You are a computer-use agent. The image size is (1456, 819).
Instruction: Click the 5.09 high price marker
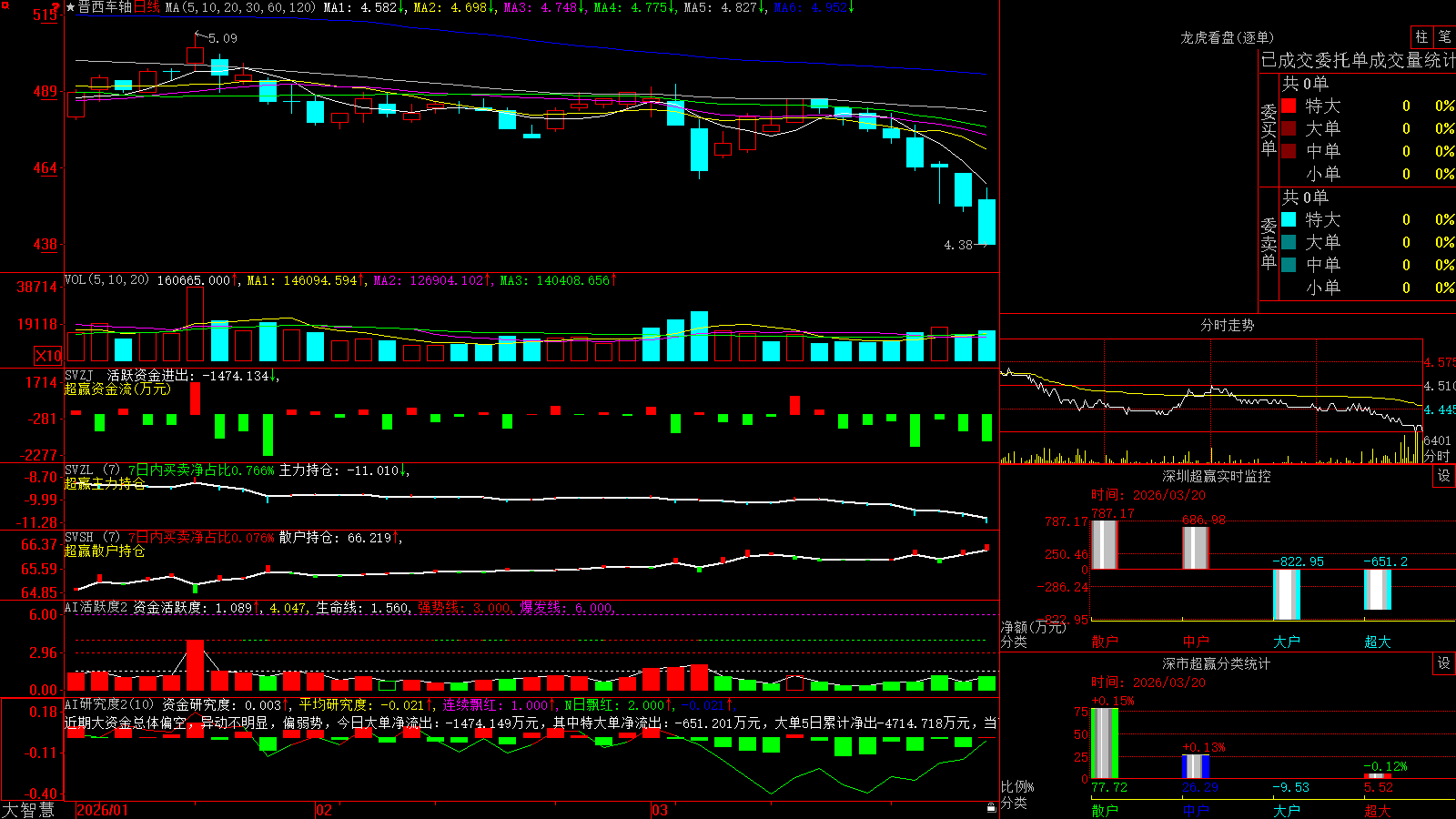(222, 38)
